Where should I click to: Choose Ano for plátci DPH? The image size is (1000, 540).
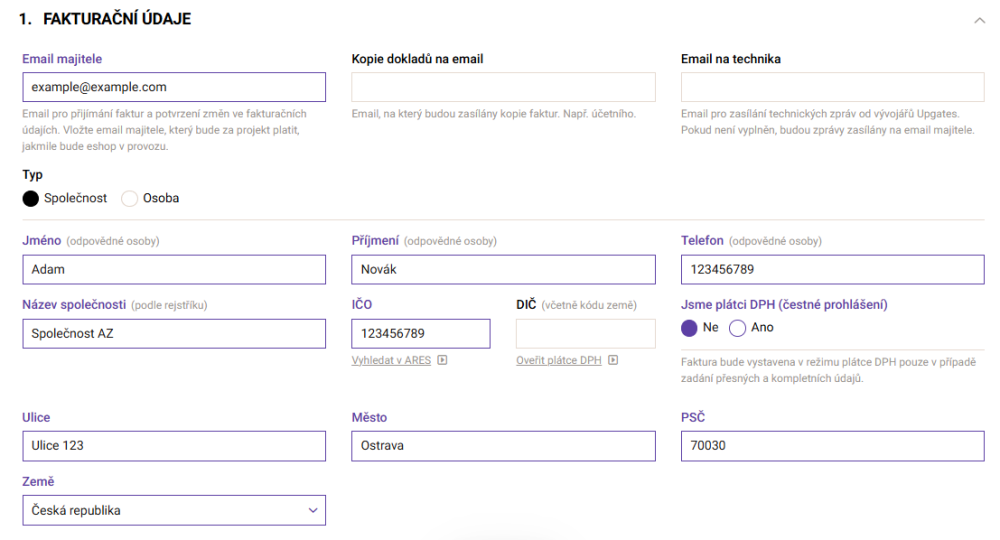click(738, 328)
